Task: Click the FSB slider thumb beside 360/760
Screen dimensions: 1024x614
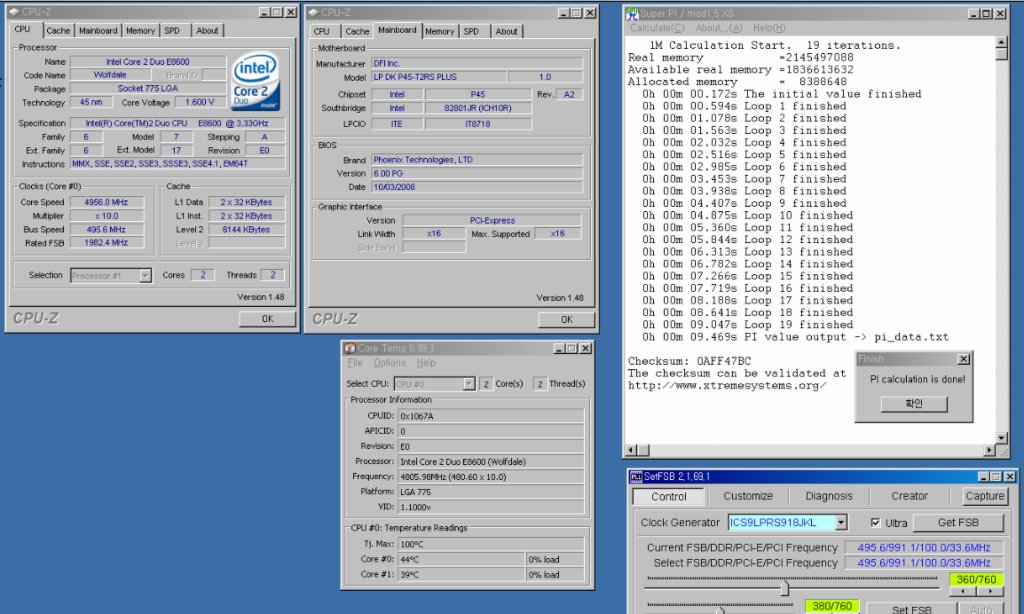Action: (784, 588)
